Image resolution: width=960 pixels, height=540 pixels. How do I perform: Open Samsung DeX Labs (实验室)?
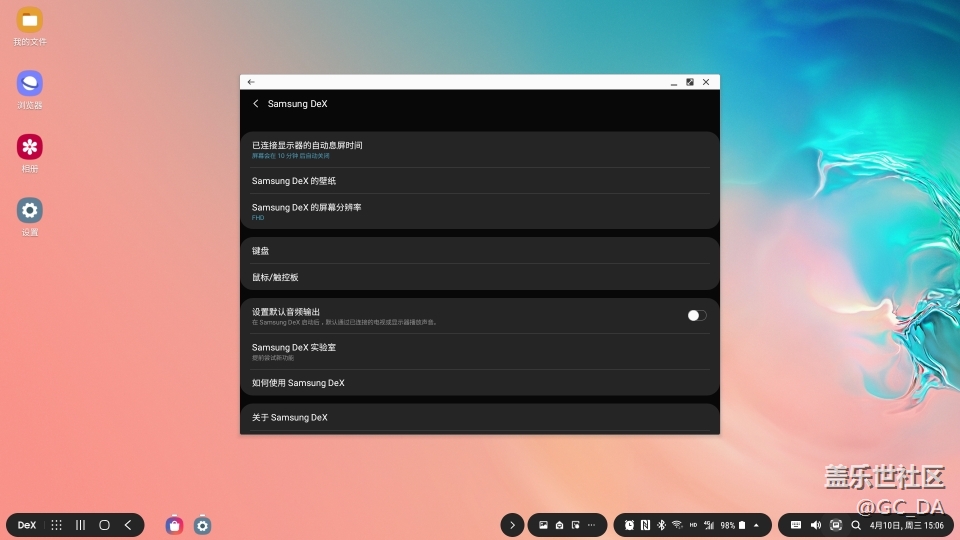(x=480, y=351)
